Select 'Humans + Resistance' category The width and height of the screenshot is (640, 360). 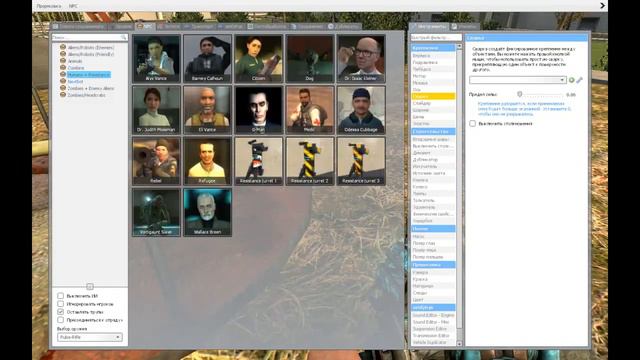coord(89,75)
